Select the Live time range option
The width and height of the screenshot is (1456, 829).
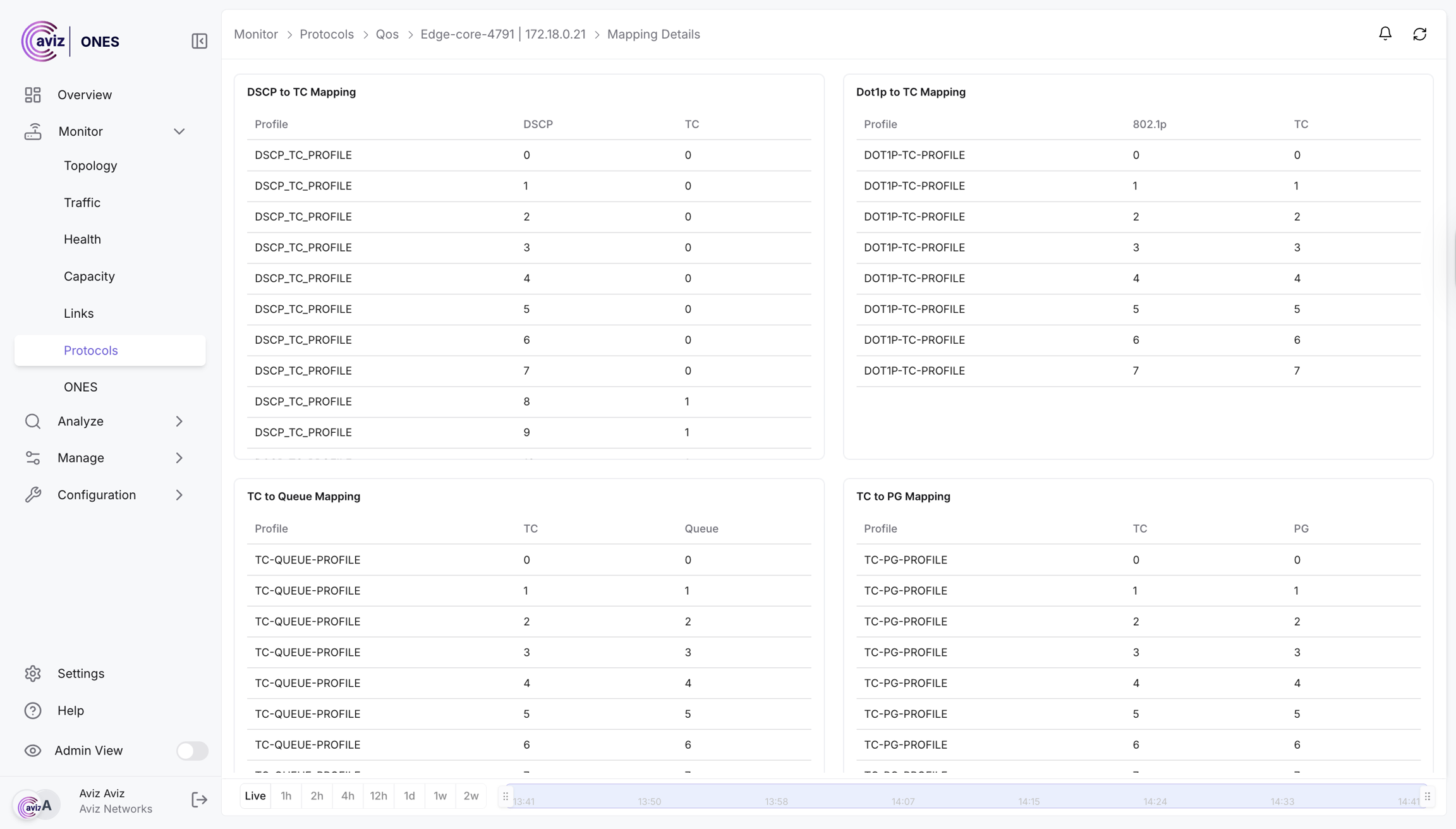coord(255,796)
